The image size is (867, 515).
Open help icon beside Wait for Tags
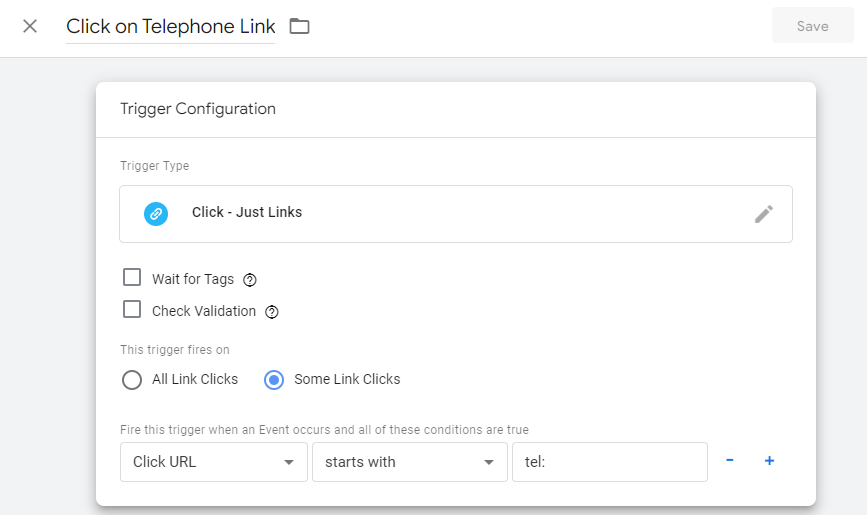click(x=250, y=280)
